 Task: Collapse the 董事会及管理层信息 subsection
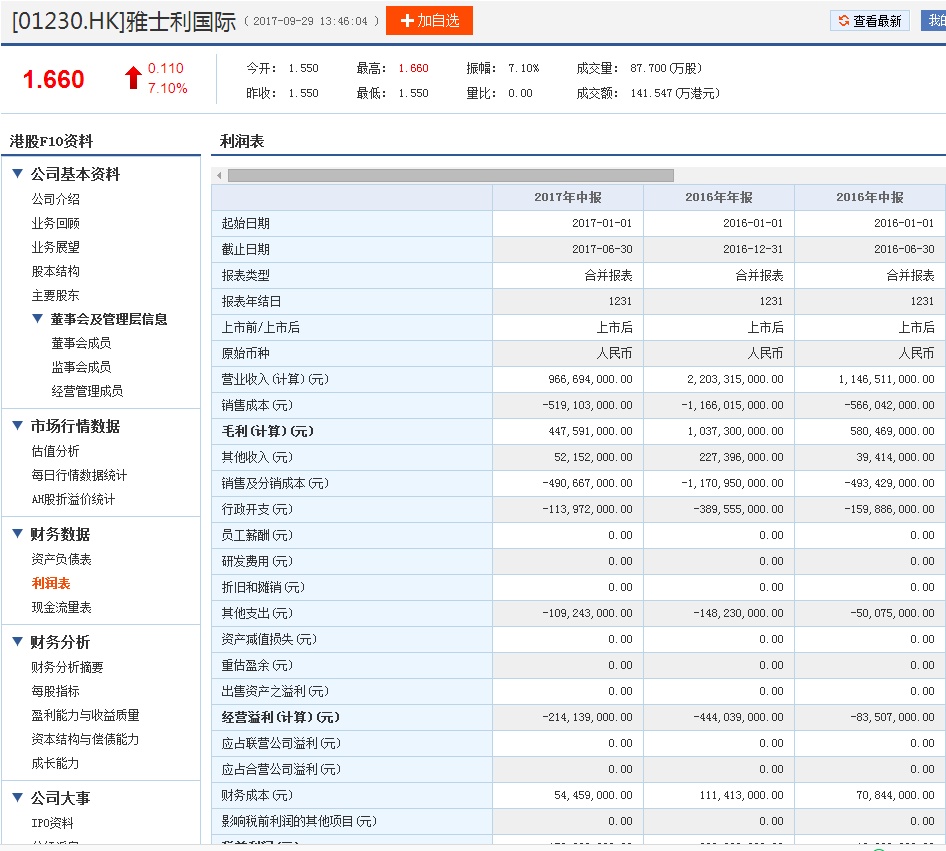point(37,318)
